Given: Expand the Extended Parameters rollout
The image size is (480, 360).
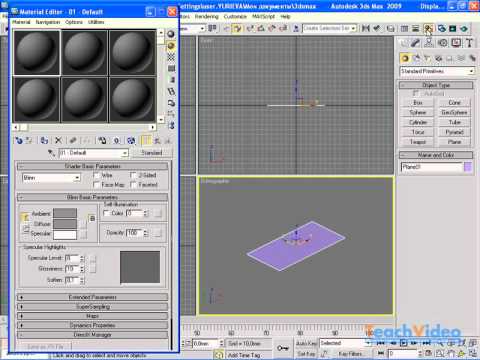Looking at the screenshot, I should pos(92,297).
